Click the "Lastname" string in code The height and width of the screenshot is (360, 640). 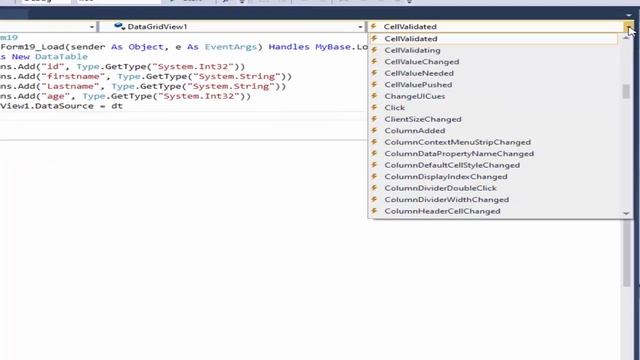point(70,86)
